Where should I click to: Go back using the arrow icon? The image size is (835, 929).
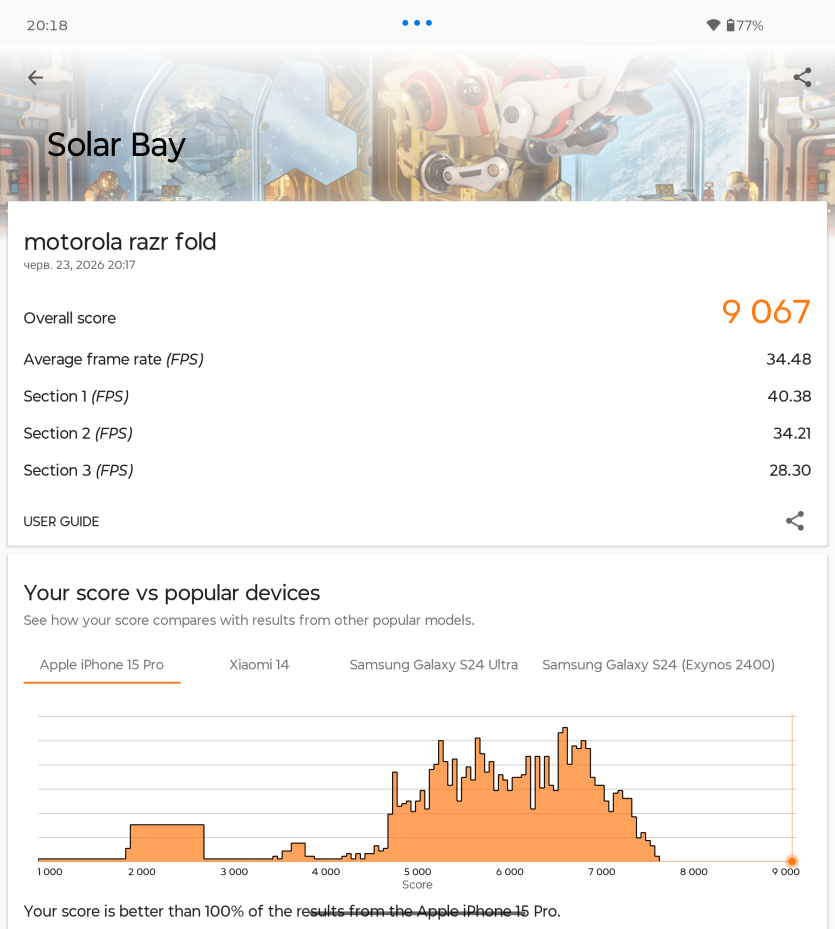click(36, 77)
